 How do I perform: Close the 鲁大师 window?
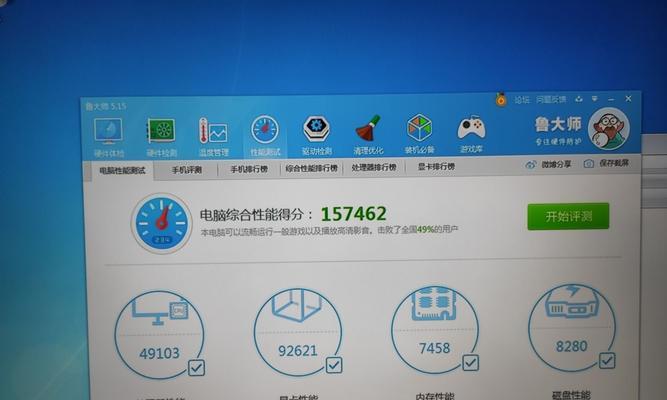click(628, 98)
